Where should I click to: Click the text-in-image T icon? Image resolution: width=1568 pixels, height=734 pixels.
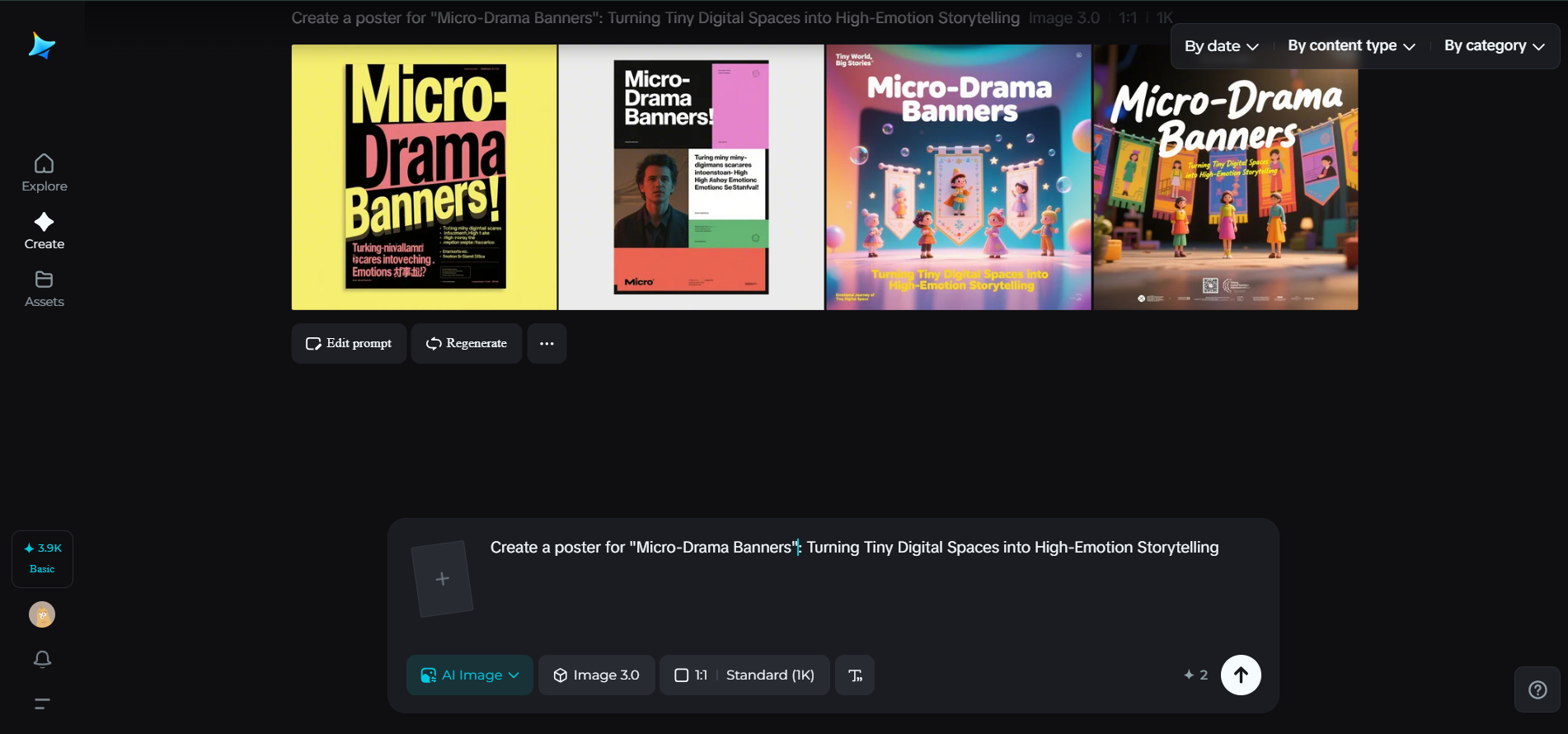855,675
